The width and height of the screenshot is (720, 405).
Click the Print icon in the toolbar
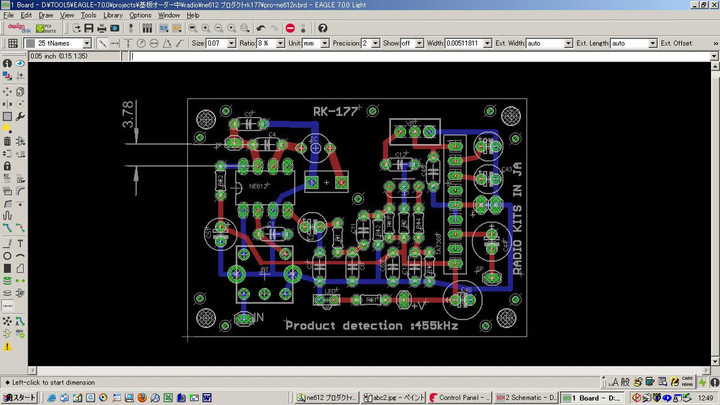point(100,28)
